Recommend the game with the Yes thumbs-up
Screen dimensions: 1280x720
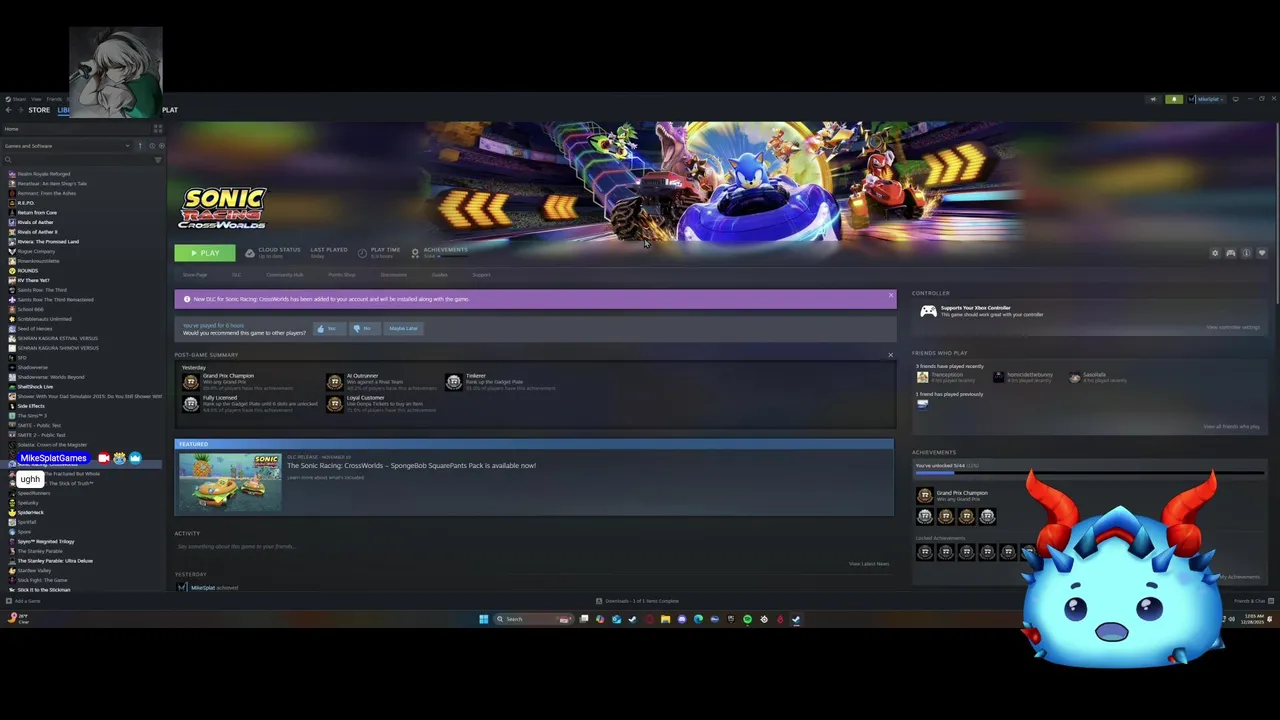(x=328, y=328)
